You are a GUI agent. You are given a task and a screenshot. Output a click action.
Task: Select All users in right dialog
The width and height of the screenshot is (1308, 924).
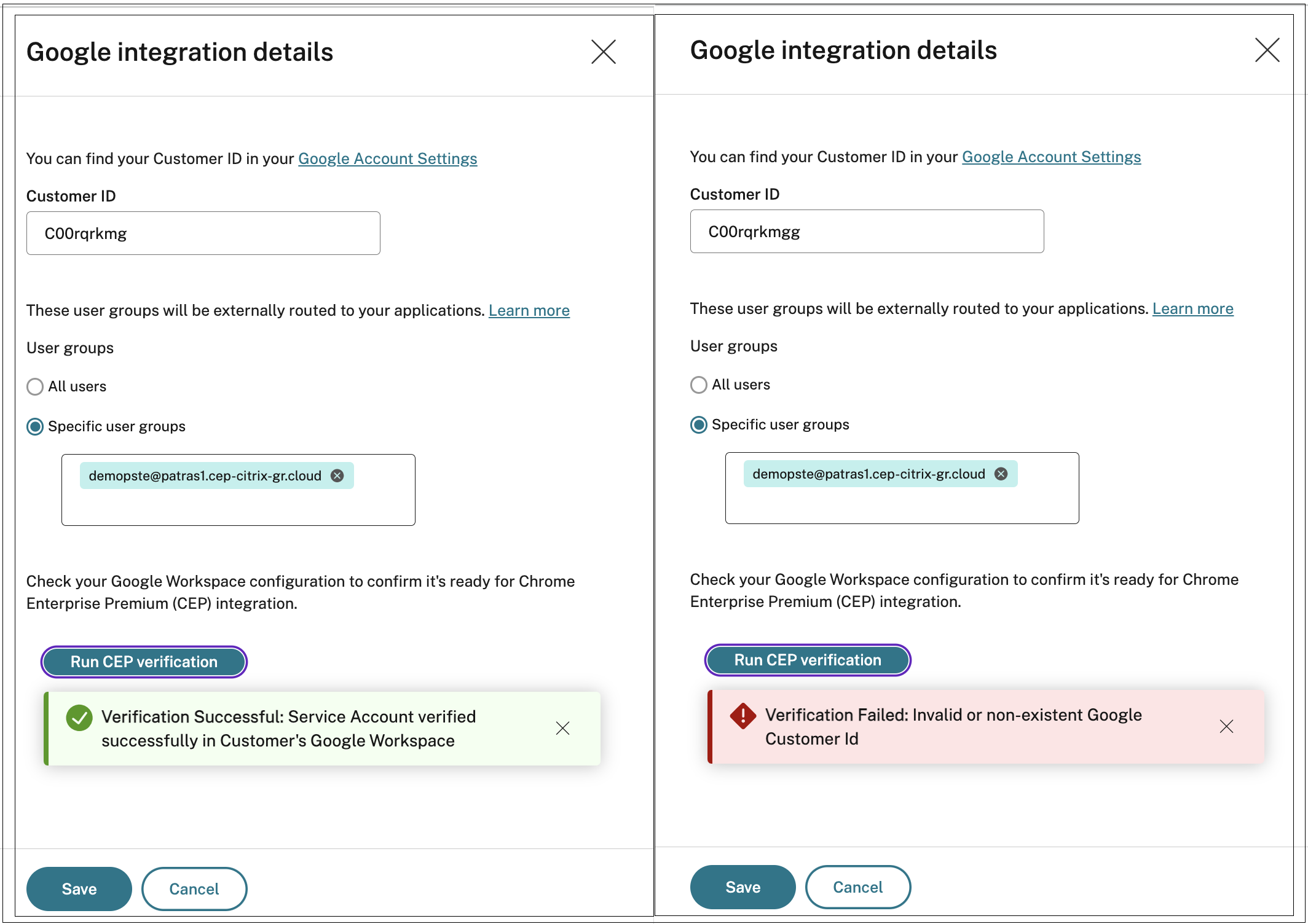[698, 385]
